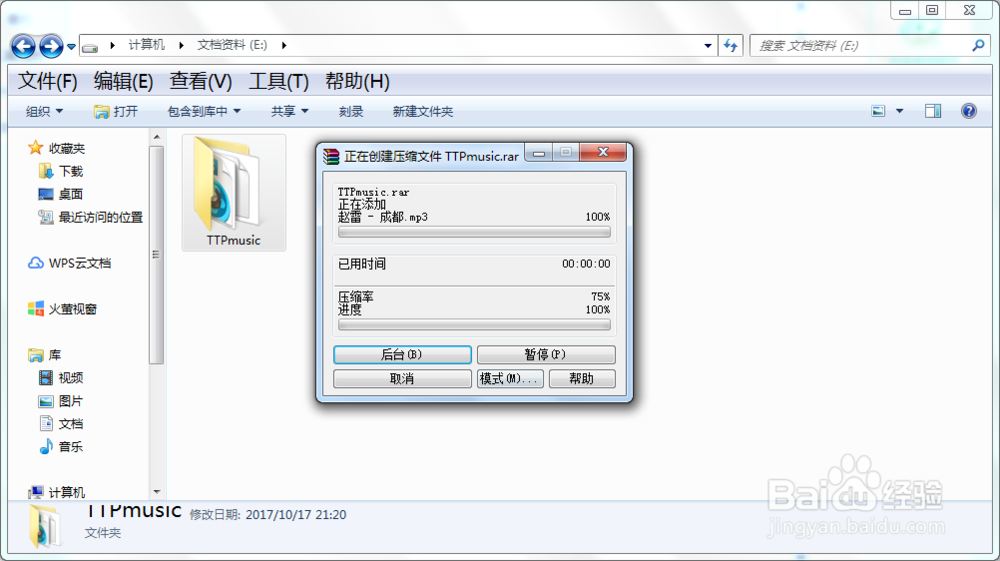Open the 查看(V) menu
The height and width of the screenshot is (561, 1000).
(200, 82)
